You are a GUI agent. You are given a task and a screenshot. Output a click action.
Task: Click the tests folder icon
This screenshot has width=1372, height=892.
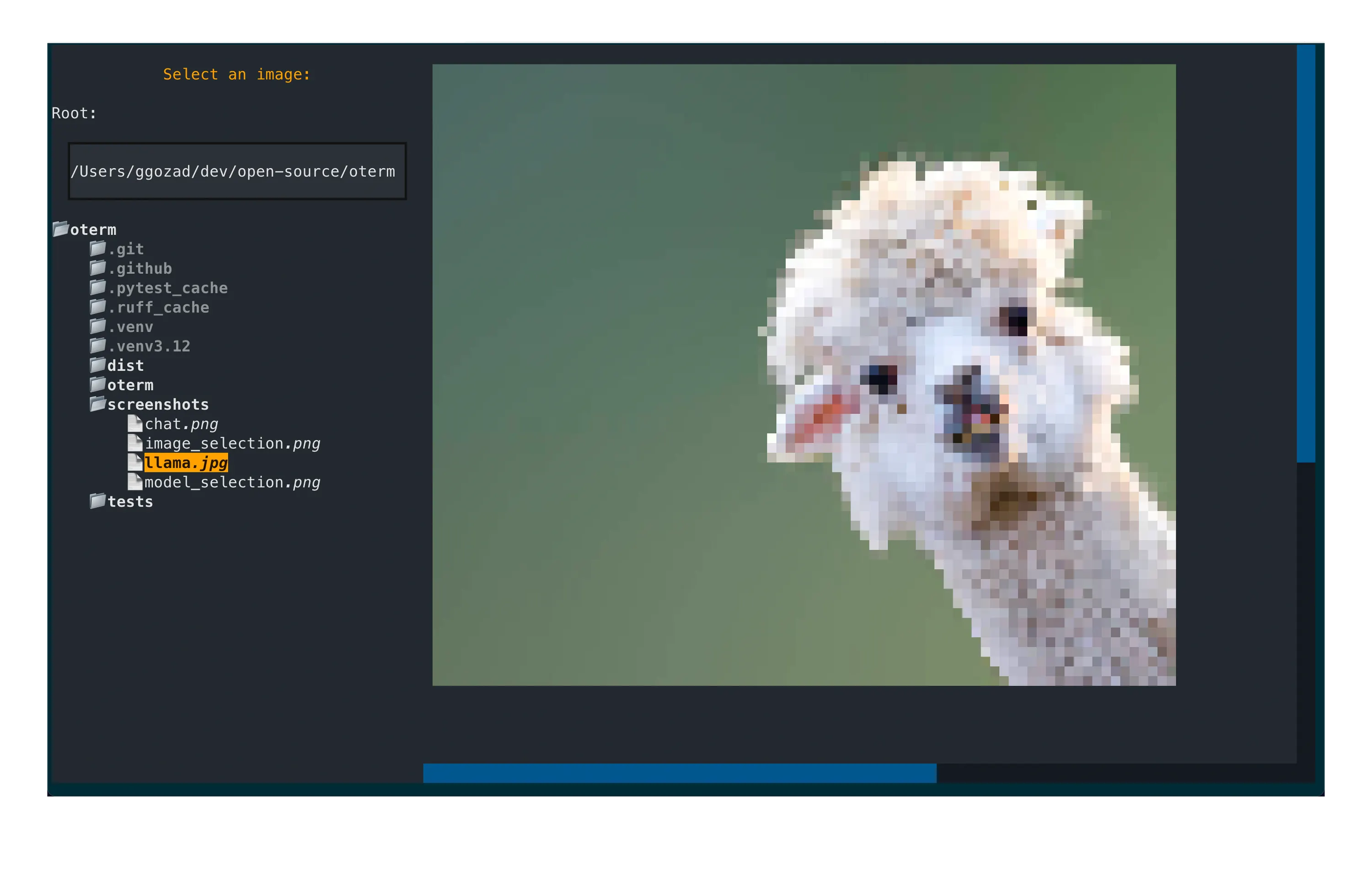pyautogui.click(x=98, y=501)
